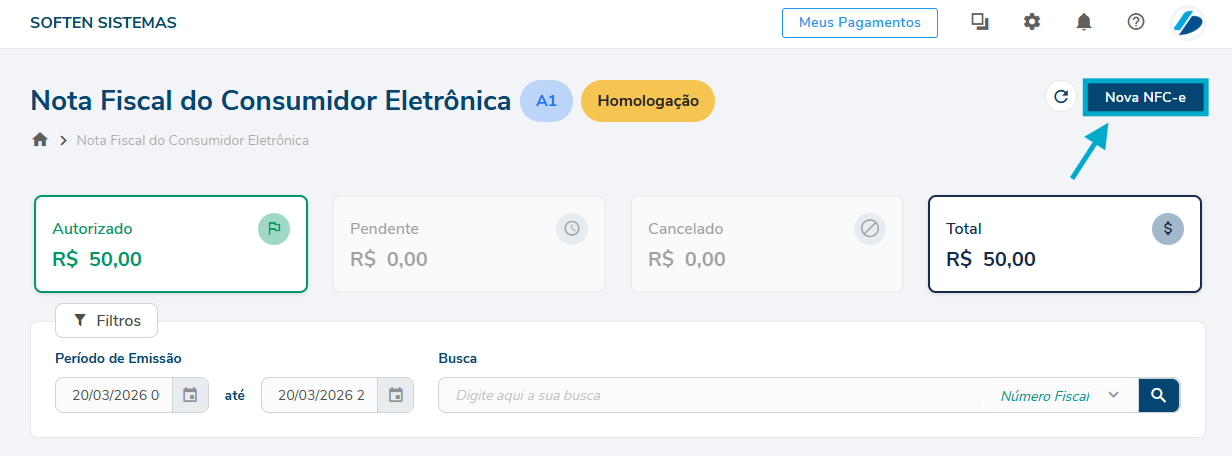Expand the Filtros panel
Image resolution: width=1232 pixels, height=456 pixels.
click(107, 321)
